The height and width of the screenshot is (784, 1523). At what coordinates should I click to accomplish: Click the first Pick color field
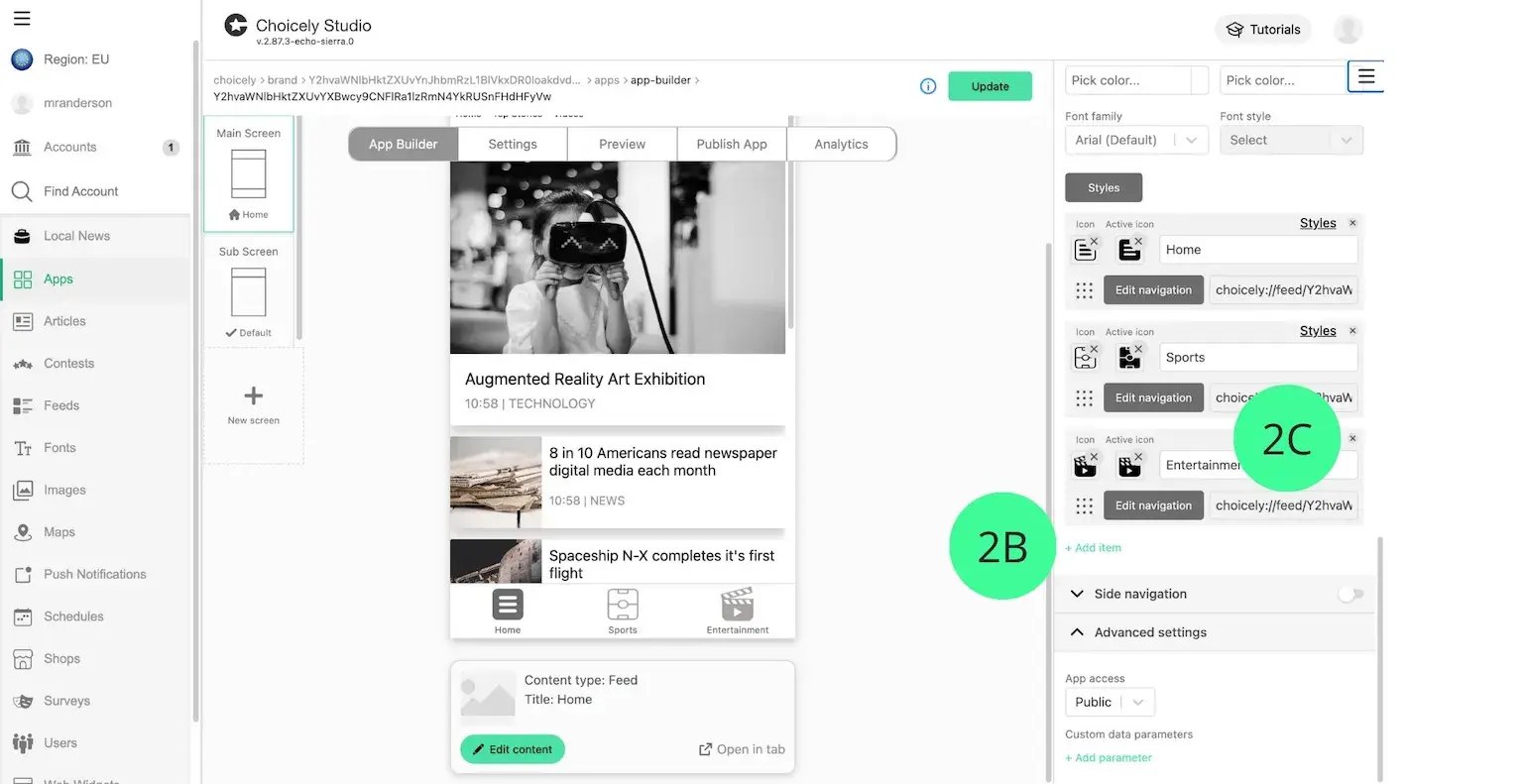coord(1136,80)
